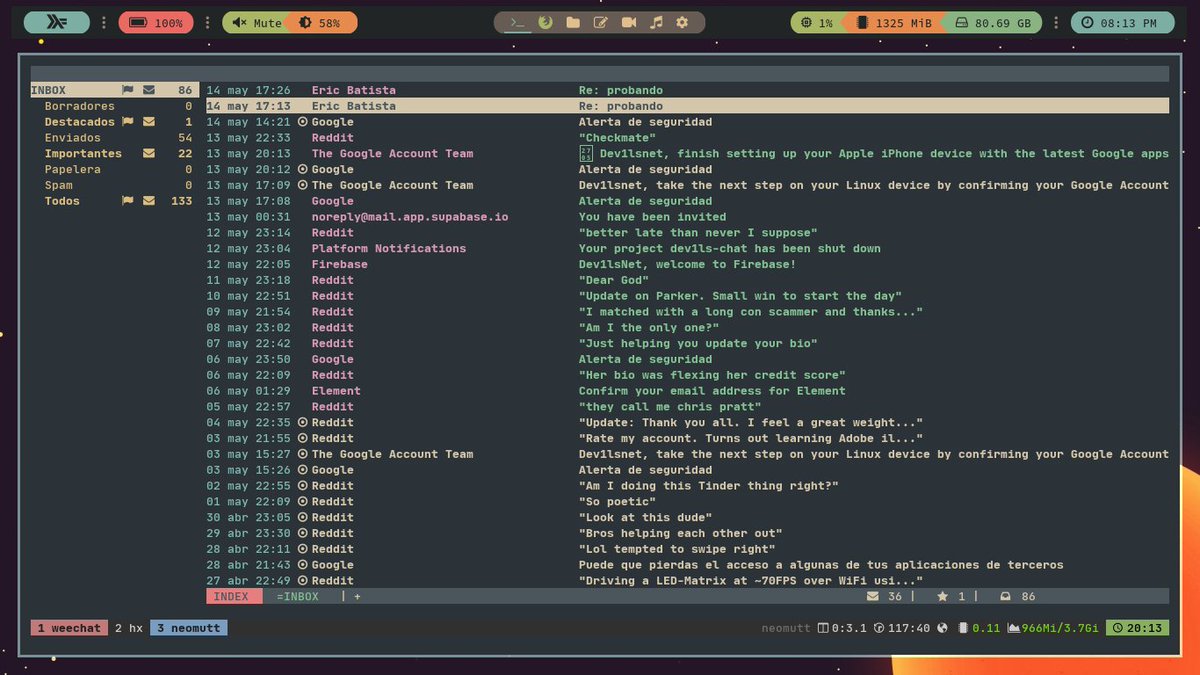Image resolution: width=1200 pixels, height=675 pixels.
Task: Open supabase message "You have been invited"
Action: point(687,217)
